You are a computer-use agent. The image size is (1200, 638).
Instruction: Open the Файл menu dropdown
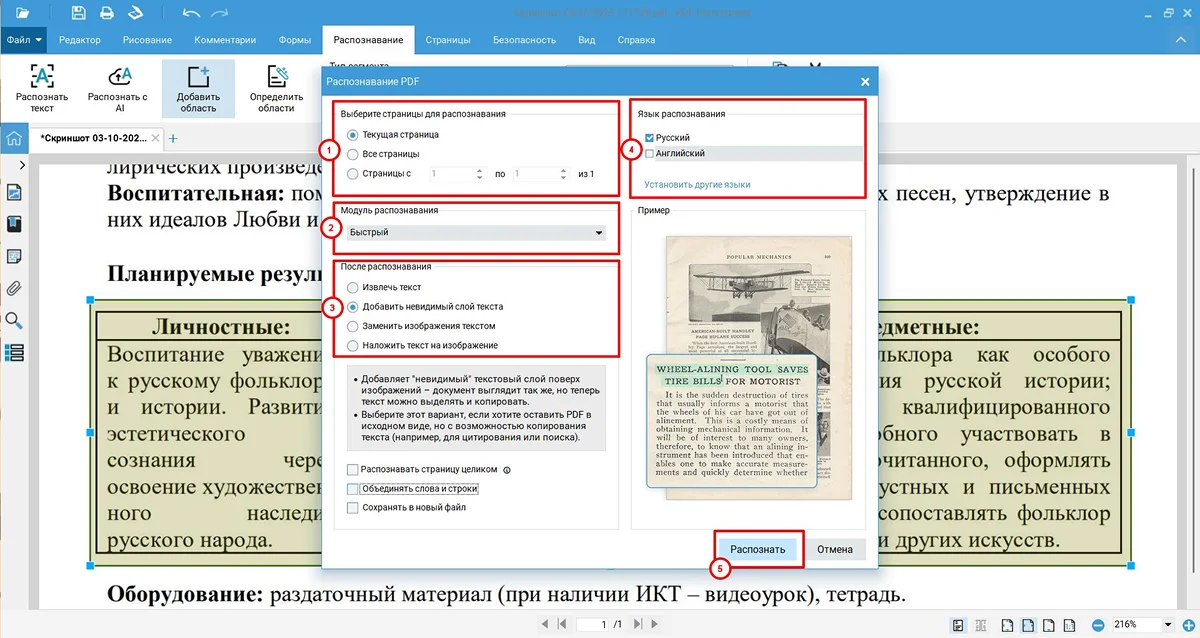[24, 40]
